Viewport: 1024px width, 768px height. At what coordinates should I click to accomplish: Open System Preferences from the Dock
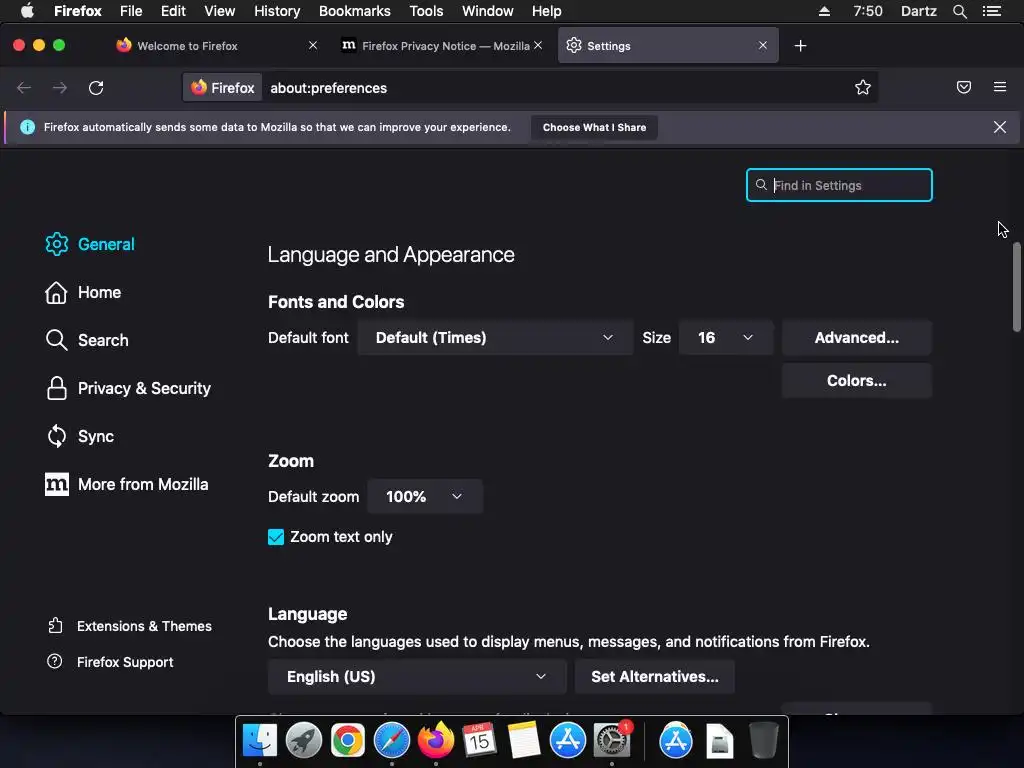[612, 740]
